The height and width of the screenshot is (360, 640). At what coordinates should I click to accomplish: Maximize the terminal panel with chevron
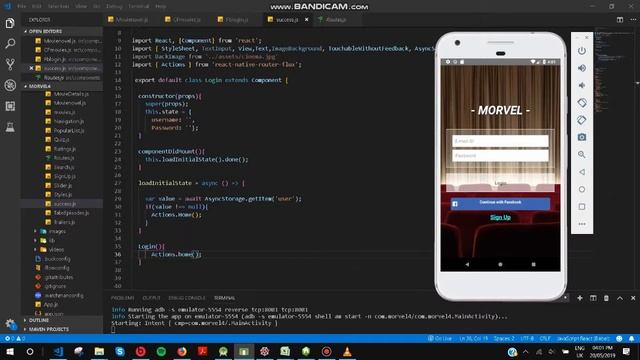coord(620,298)
